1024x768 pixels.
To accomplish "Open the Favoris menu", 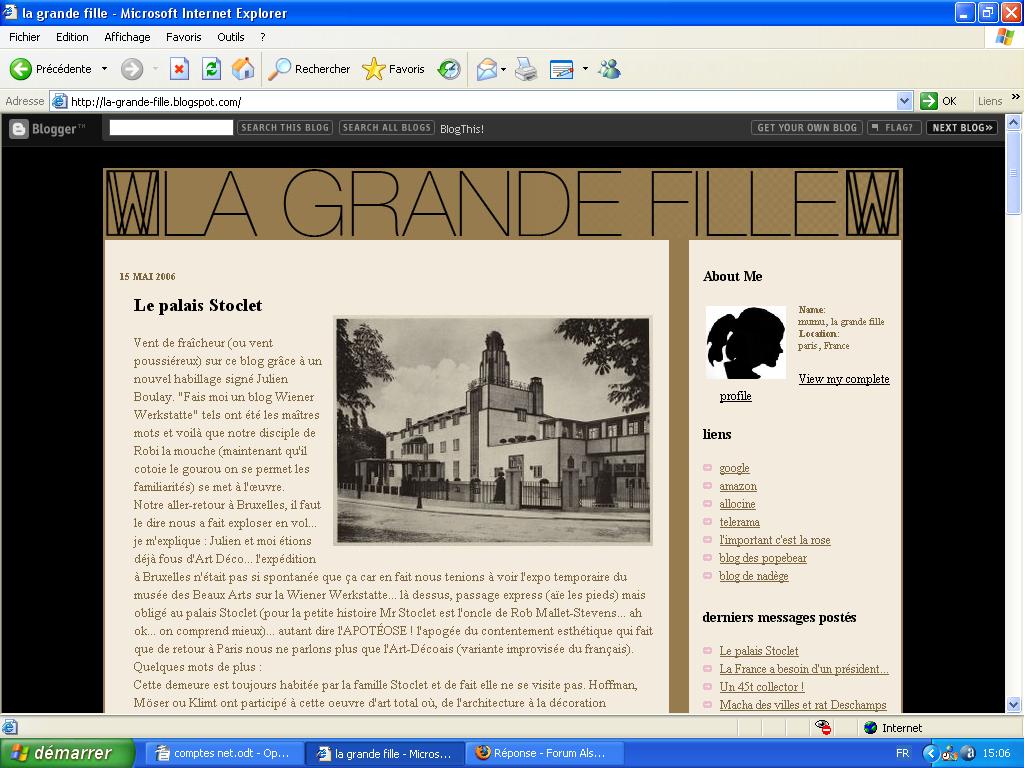I will pyautogui.click(x=184, y=37).
